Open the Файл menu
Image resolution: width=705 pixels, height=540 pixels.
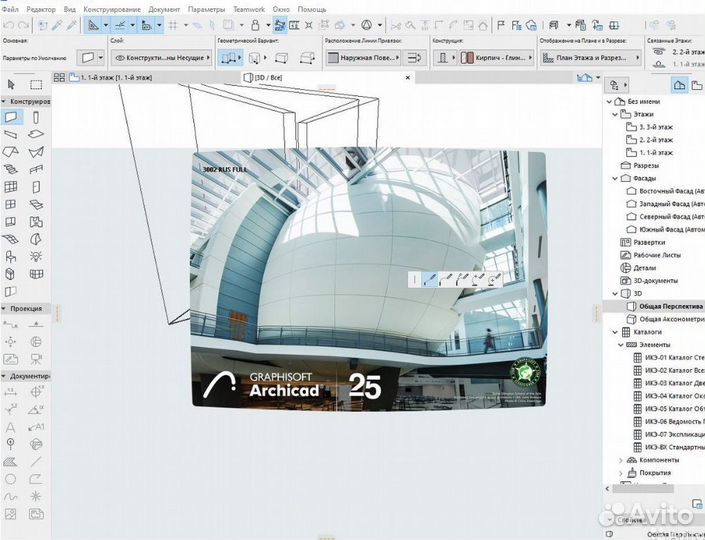10,9
